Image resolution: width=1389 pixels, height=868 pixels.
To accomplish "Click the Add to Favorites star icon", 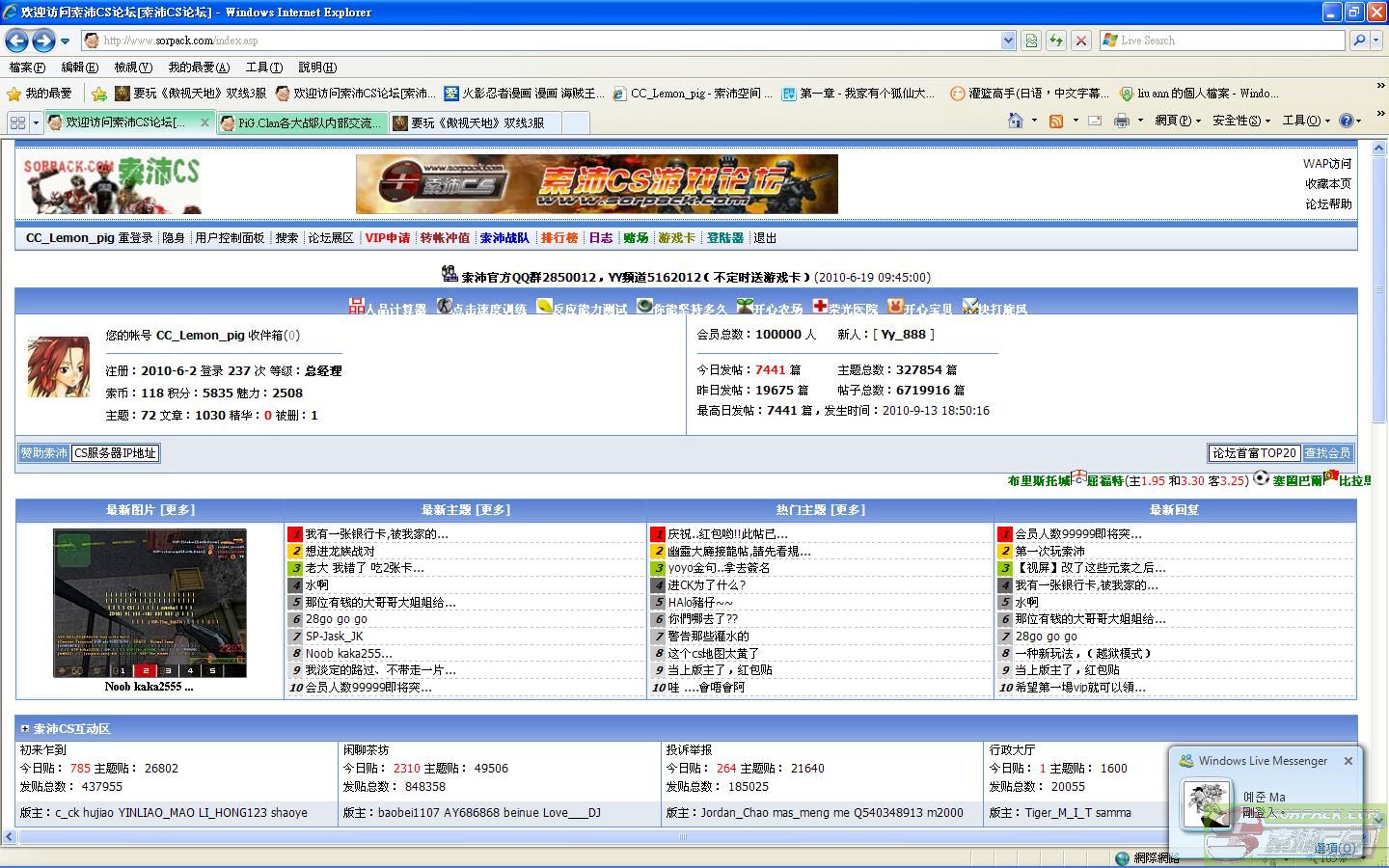I will tap(99, 94).
